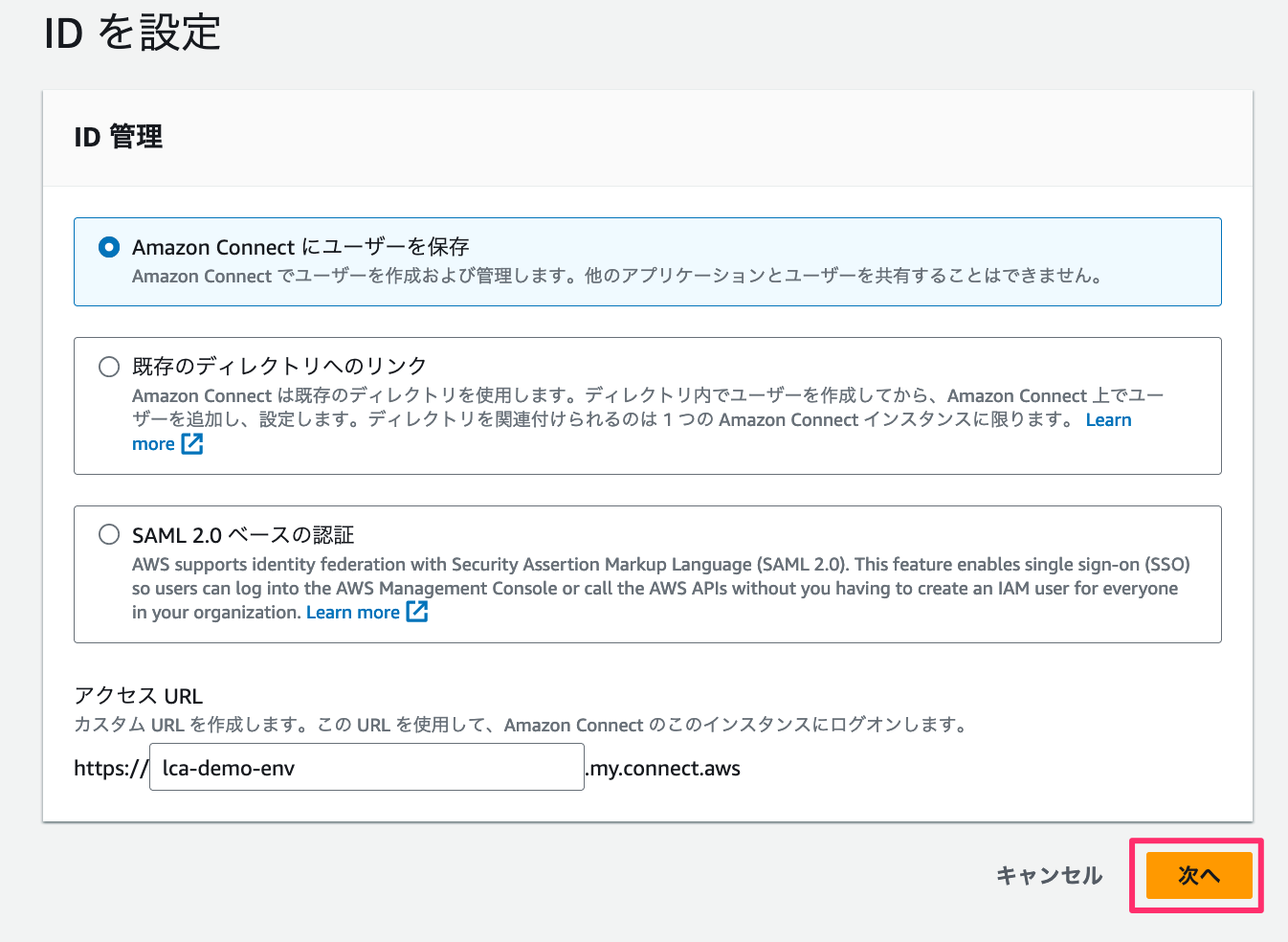This screenshot has width=1288, height=942.
Task: Proceed with the orange 次へ button
Action: pyautogui.click(x=1199, y=875)
